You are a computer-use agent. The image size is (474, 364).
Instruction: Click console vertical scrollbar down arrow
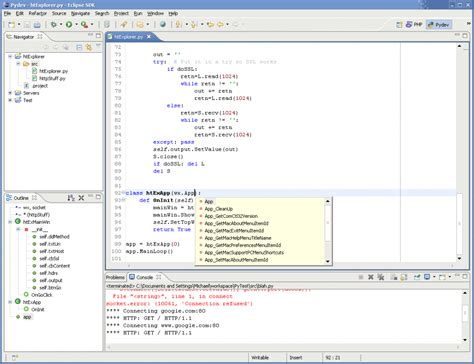click(465, 340)
